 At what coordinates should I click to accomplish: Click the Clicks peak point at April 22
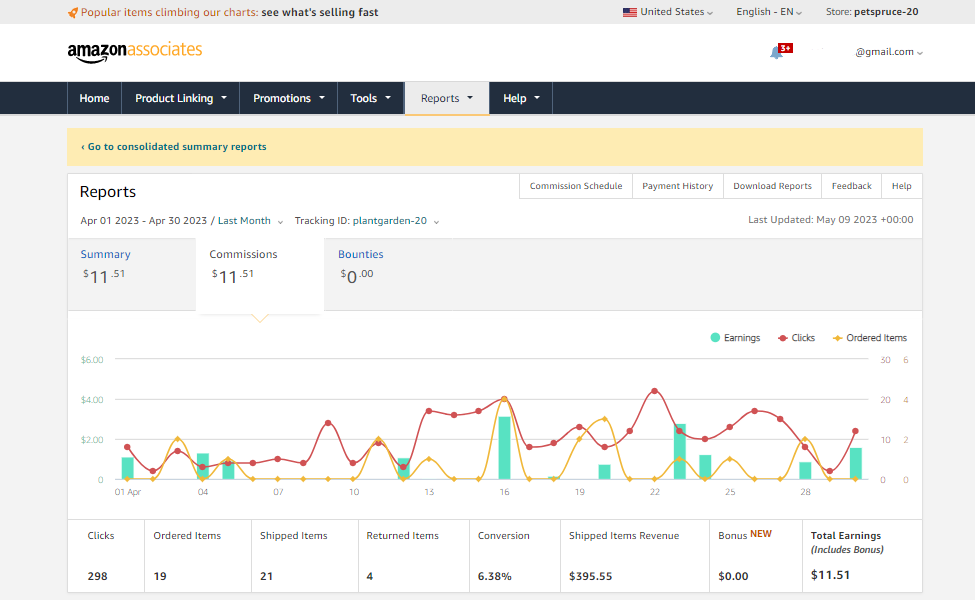click(x=654, y=391)
